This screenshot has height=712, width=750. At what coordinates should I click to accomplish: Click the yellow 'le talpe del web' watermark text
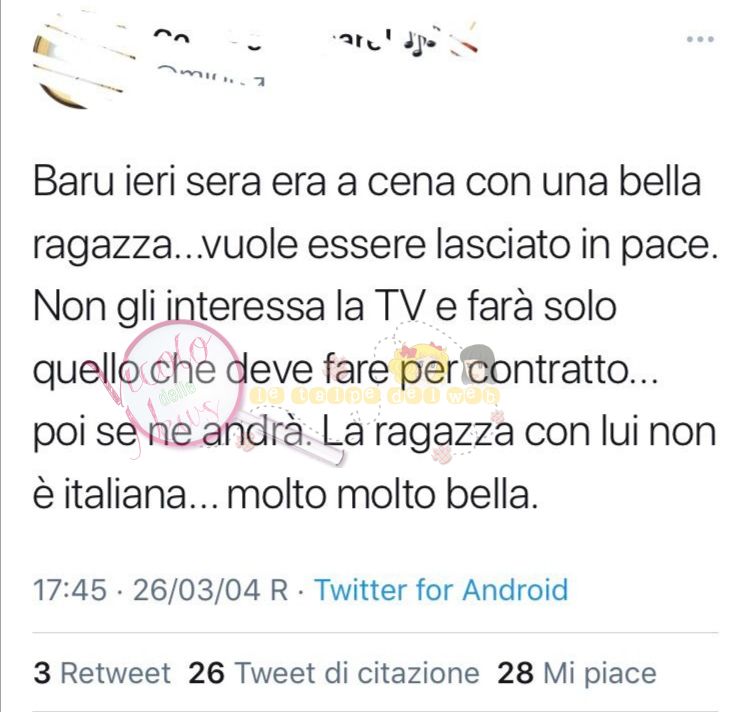pos(375,395)
